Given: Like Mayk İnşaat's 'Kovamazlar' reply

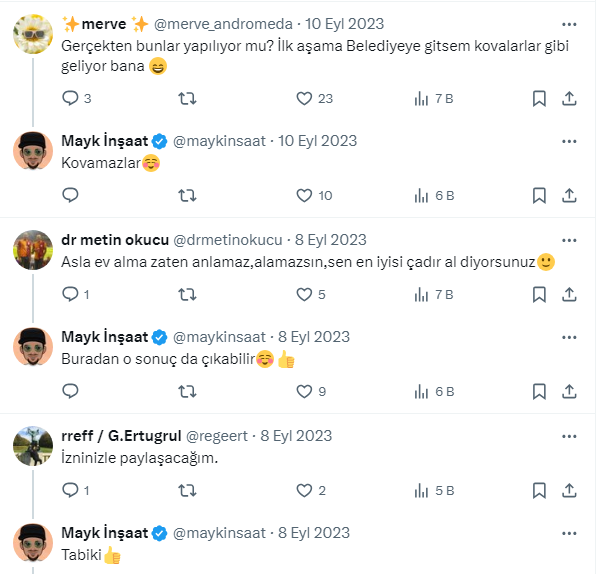Looking at the screenshot, I should [305, 195].
